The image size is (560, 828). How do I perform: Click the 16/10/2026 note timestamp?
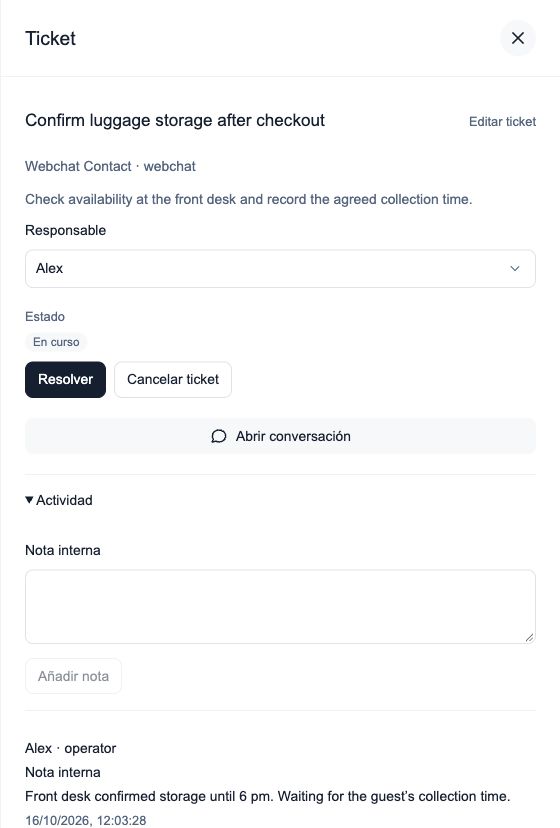[x=86, y=820]
